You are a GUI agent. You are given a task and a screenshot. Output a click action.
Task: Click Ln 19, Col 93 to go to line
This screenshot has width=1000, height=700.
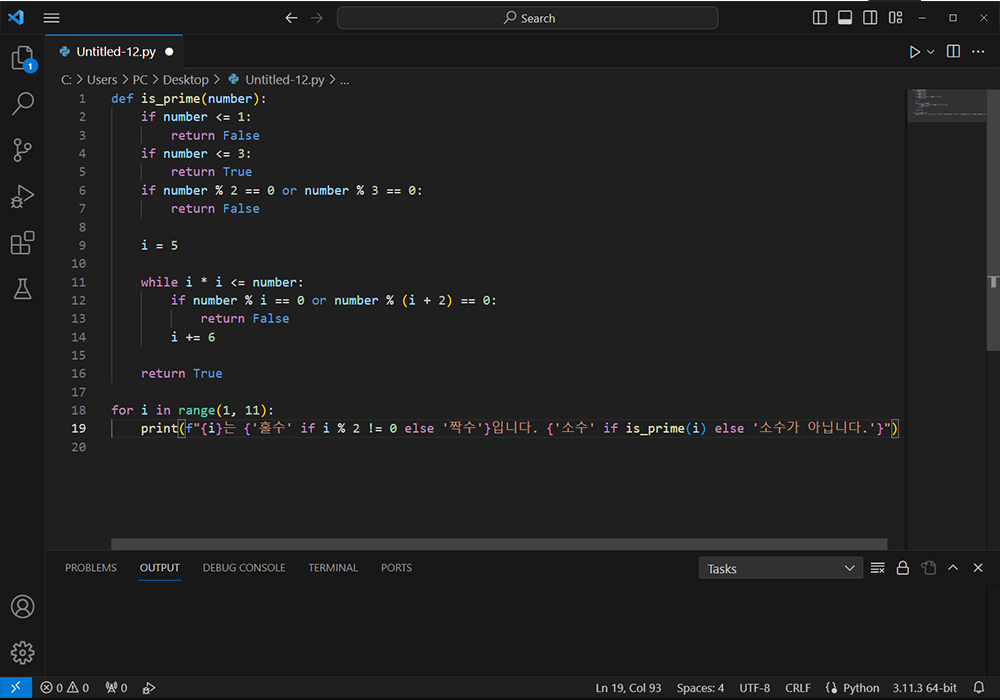[x=628, y=688]
